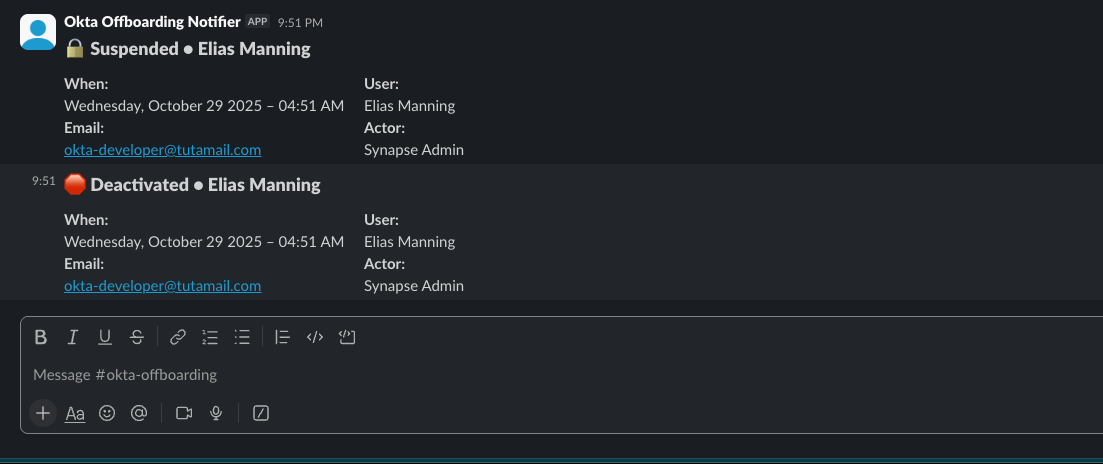1103x464 pixels.
Task: Apply underline formatting to message
Action: [104, 337]
